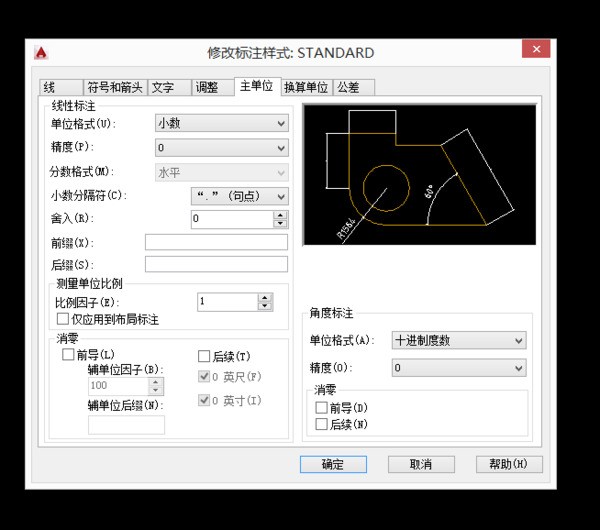Click 辅单位因子(B) up arrow
Screen dimensions: 600x530
[156, 382]
